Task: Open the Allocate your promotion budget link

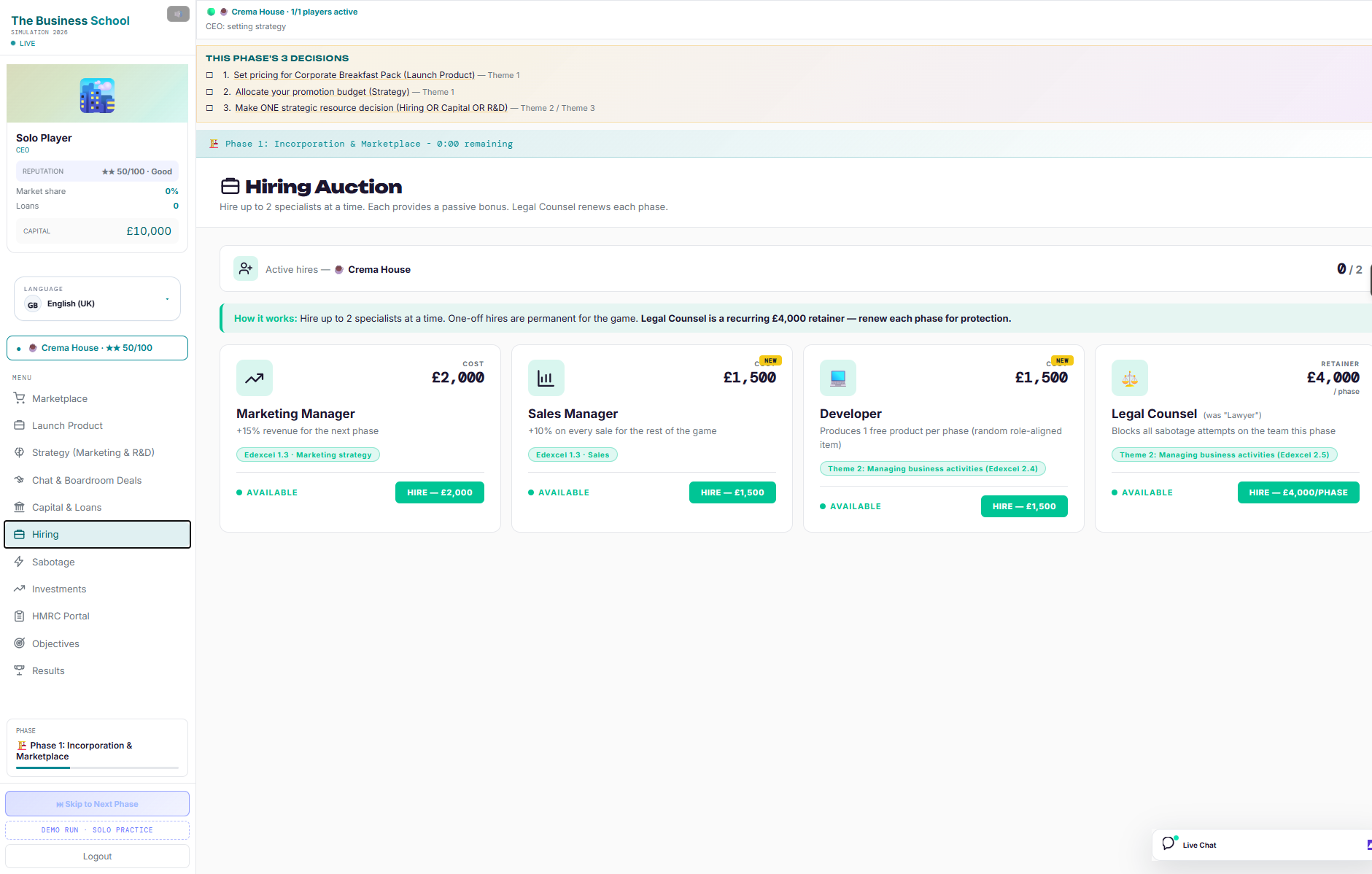Action: click(x=322, y=92)
